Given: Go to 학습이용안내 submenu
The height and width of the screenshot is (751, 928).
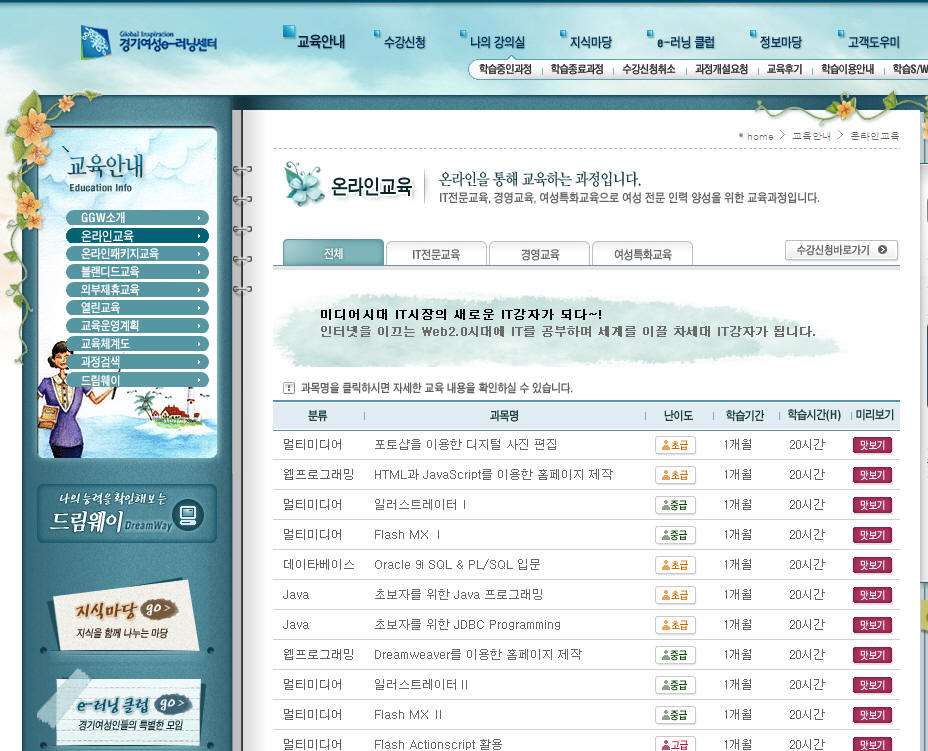Looking at the screenshot, I should pos(848,69).
